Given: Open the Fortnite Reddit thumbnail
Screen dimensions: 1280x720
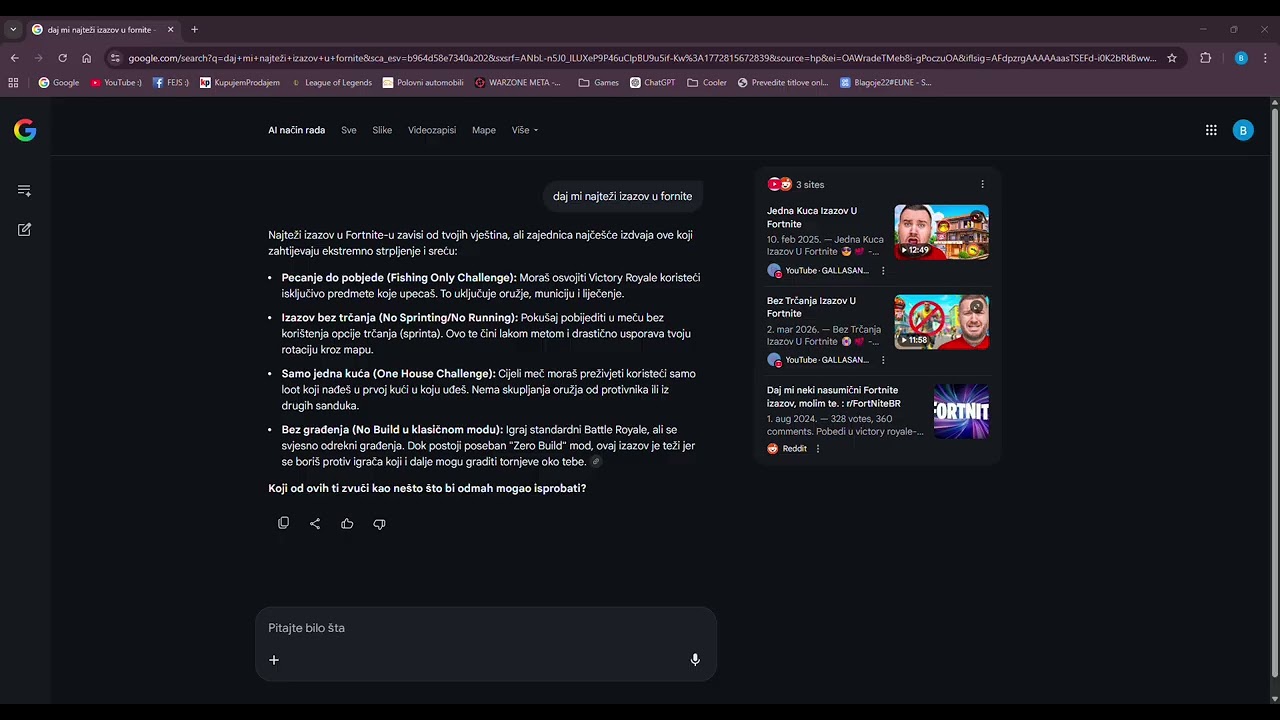Looking at the screenshot, I should point(961,411).
